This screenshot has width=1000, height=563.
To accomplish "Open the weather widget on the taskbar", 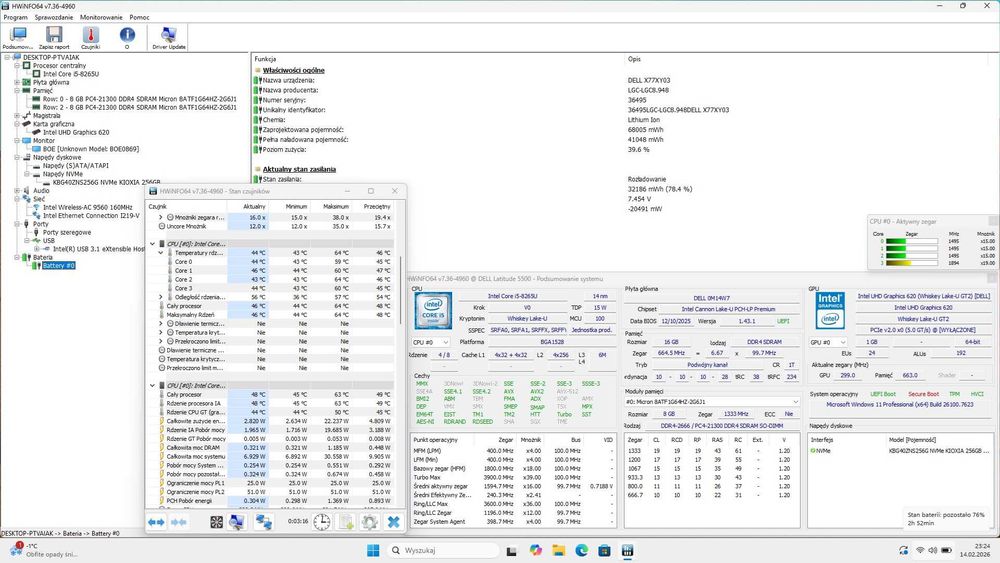I will click(x=45, y=550).
